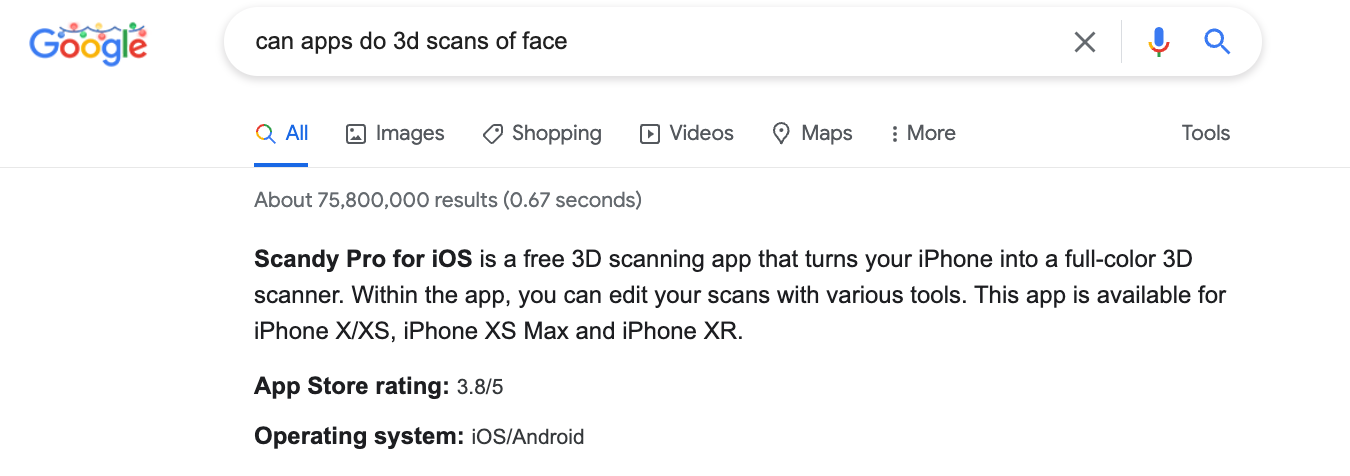Click the All tab magnifier icon
Viewport: 1350px width, 476px height.
pyautogui.click(x=265, y=134)
